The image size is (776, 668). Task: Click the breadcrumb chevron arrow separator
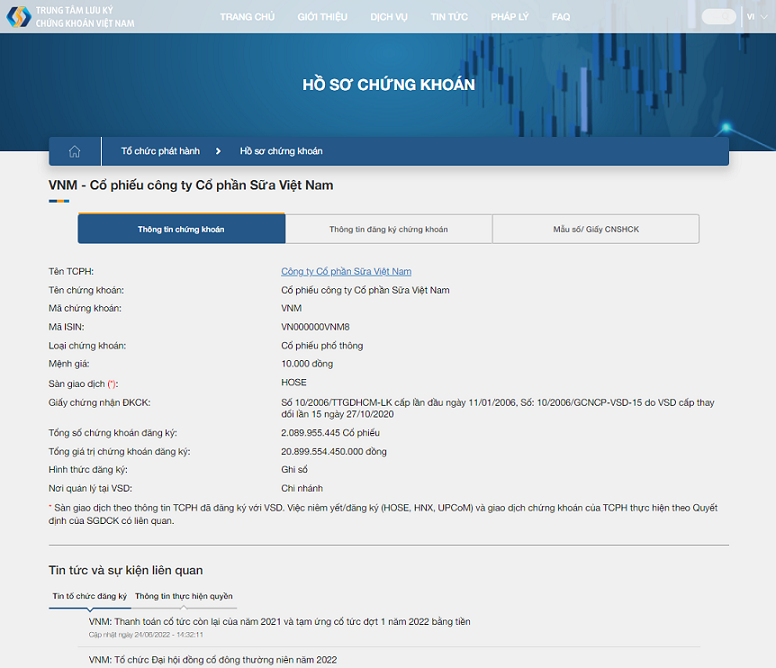[218, 151]
